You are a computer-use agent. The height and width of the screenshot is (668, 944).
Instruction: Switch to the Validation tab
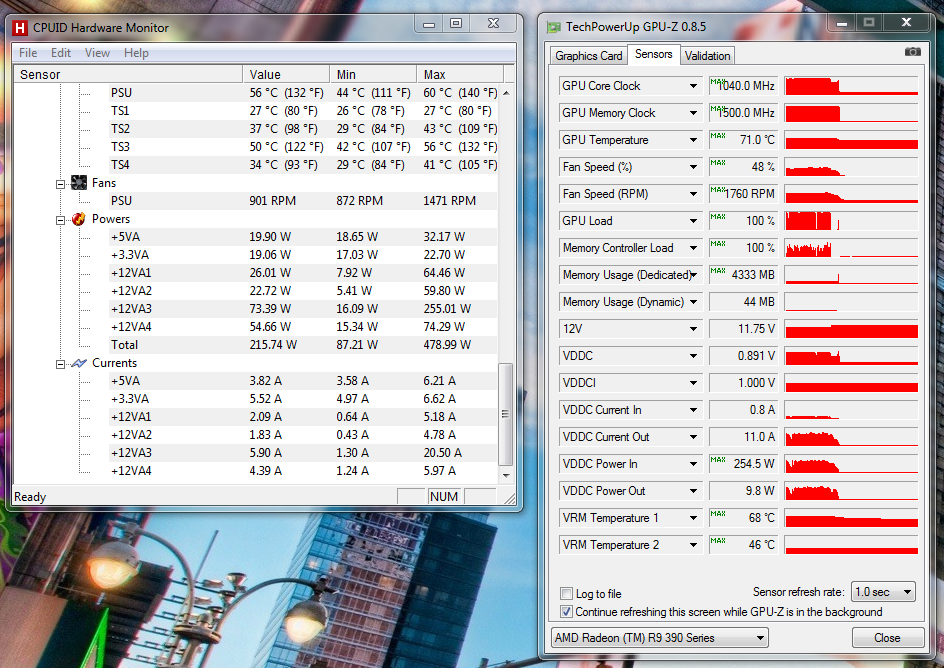tap(707, 56)
